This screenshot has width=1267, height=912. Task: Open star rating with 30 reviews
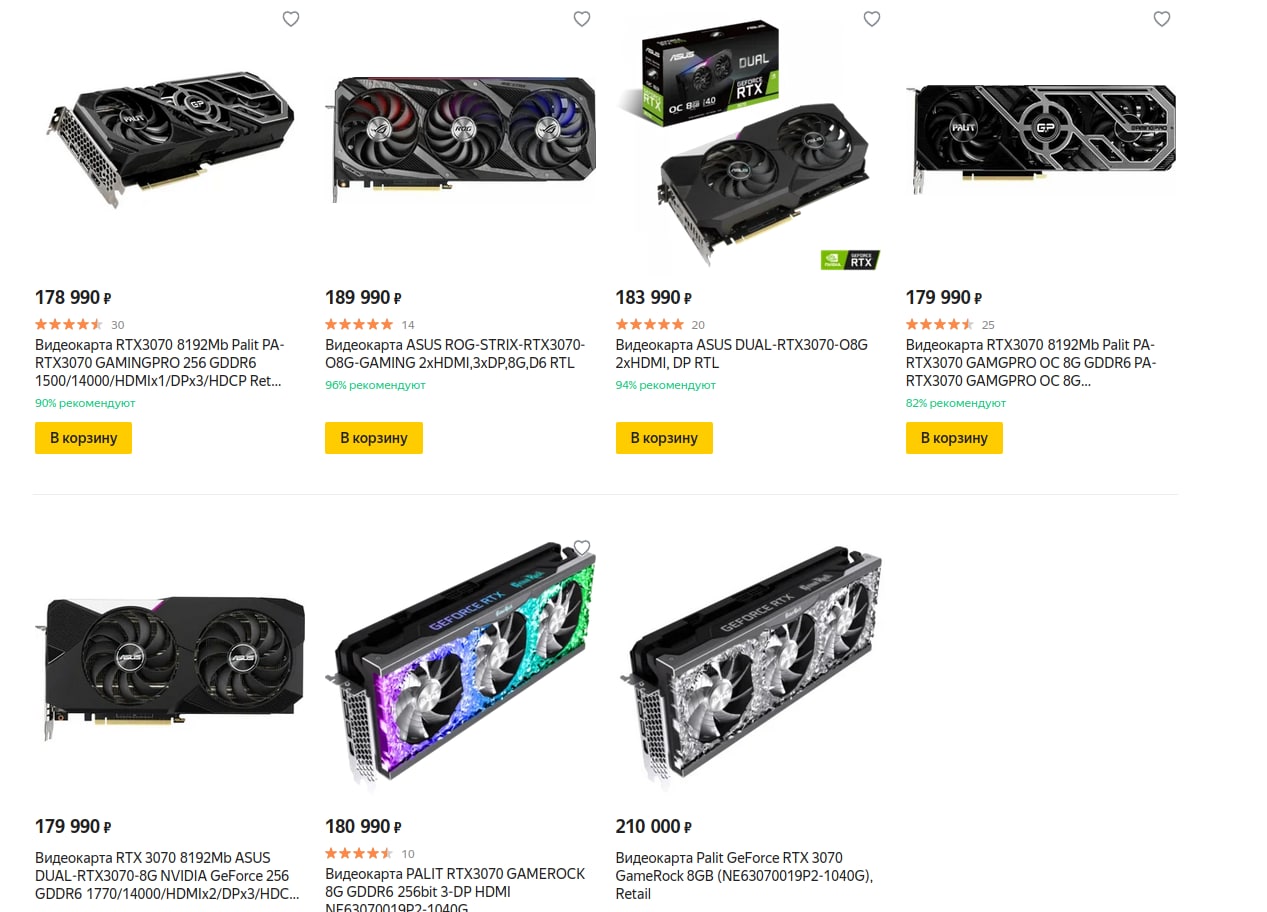tap(80, 325)
